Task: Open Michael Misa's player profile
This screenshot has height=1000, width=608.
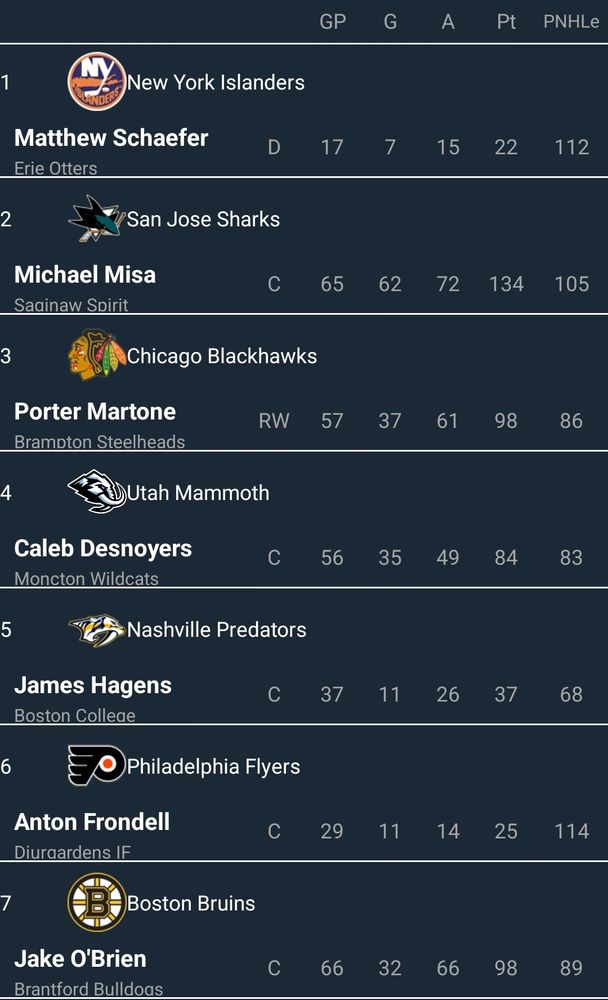Action: [x=85, y=275]
